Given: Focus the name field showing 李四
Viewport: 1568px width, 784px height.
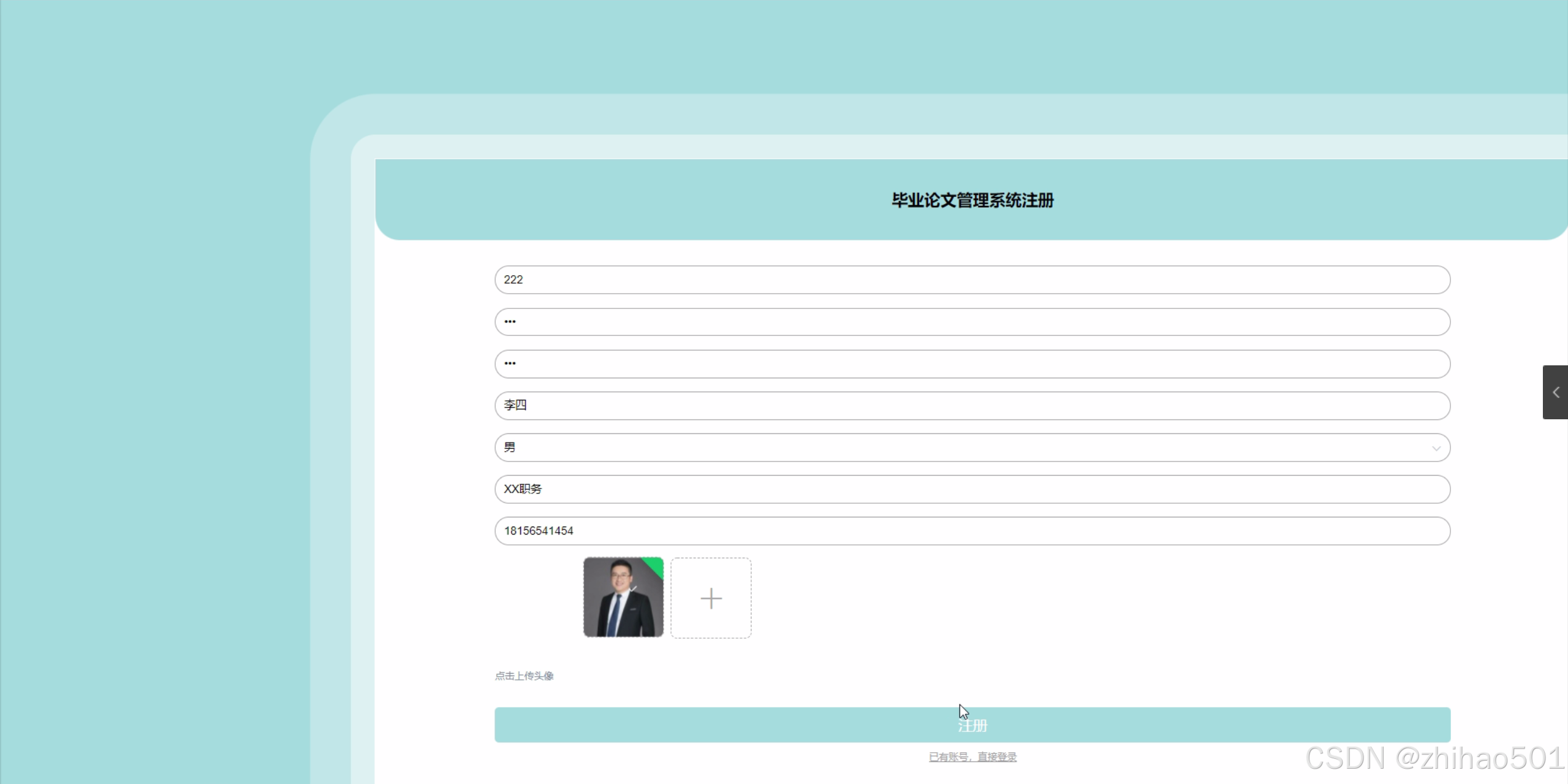Looking at the screenshot, I should click(972, 406).
